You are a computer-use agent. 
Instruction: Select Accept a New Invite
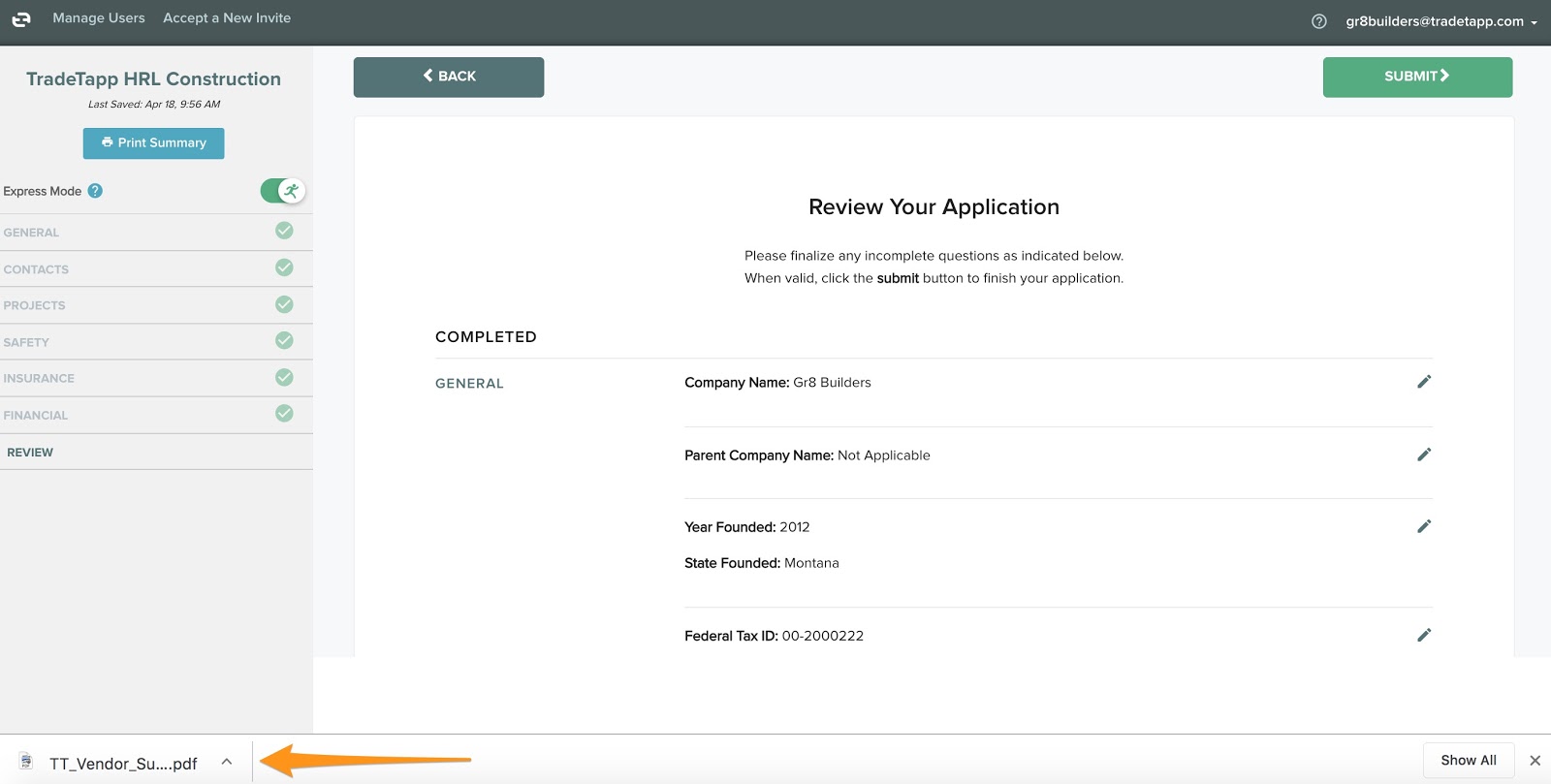coord(227,18)
